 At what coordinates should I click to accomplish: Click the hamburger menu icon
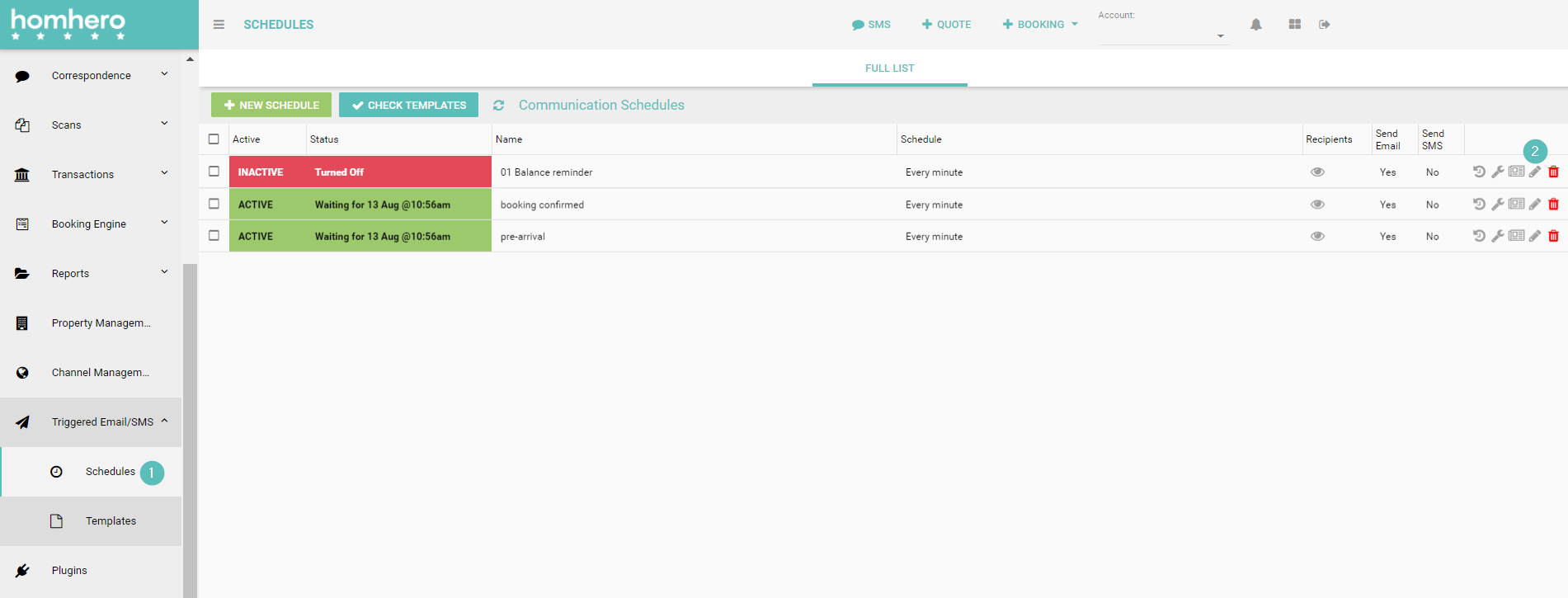click(x=219, y=25)
